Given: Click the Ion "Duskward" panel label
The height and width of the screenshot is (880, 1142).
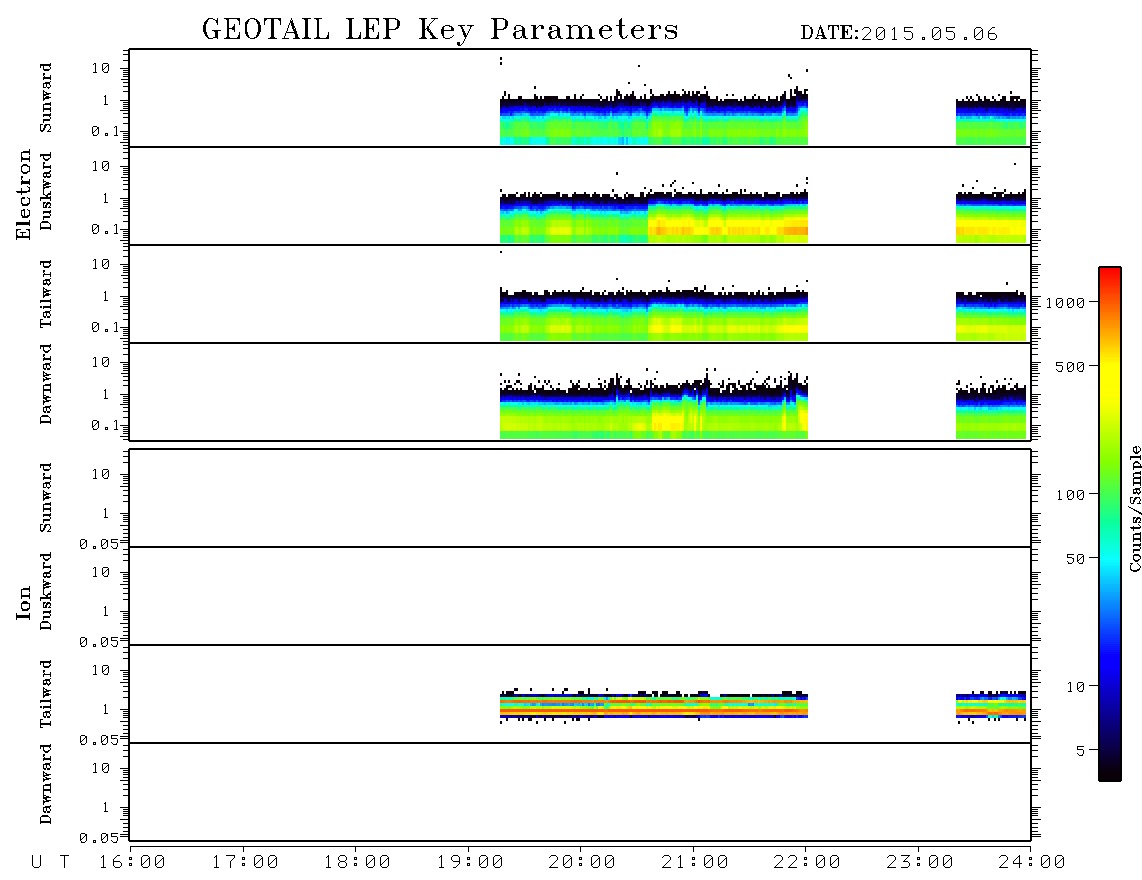Looking at the screenshot, I should pos(46,591).
